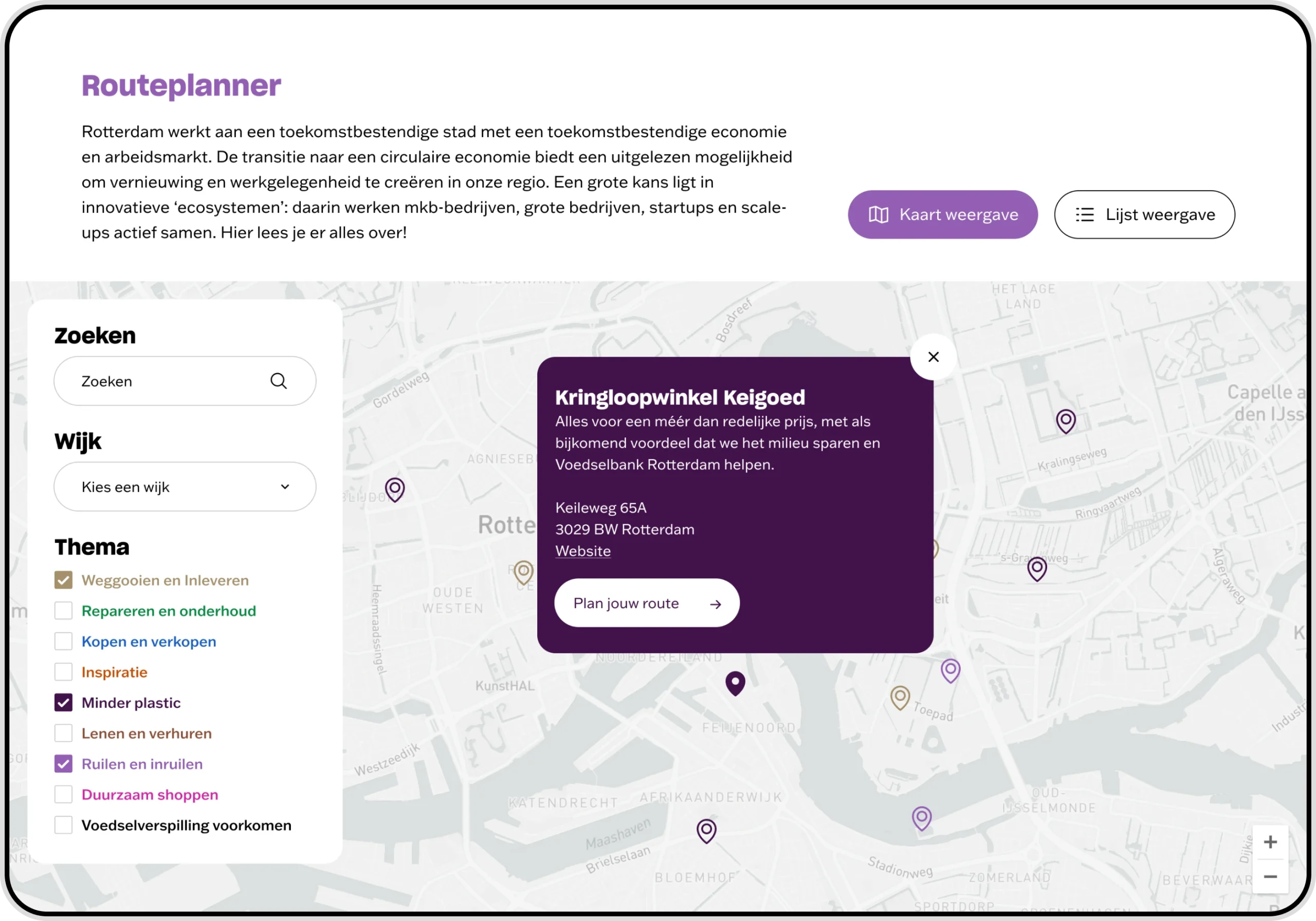Click the purple map marker below the popup
1316x921 pixels.
(x=736, y=683)
